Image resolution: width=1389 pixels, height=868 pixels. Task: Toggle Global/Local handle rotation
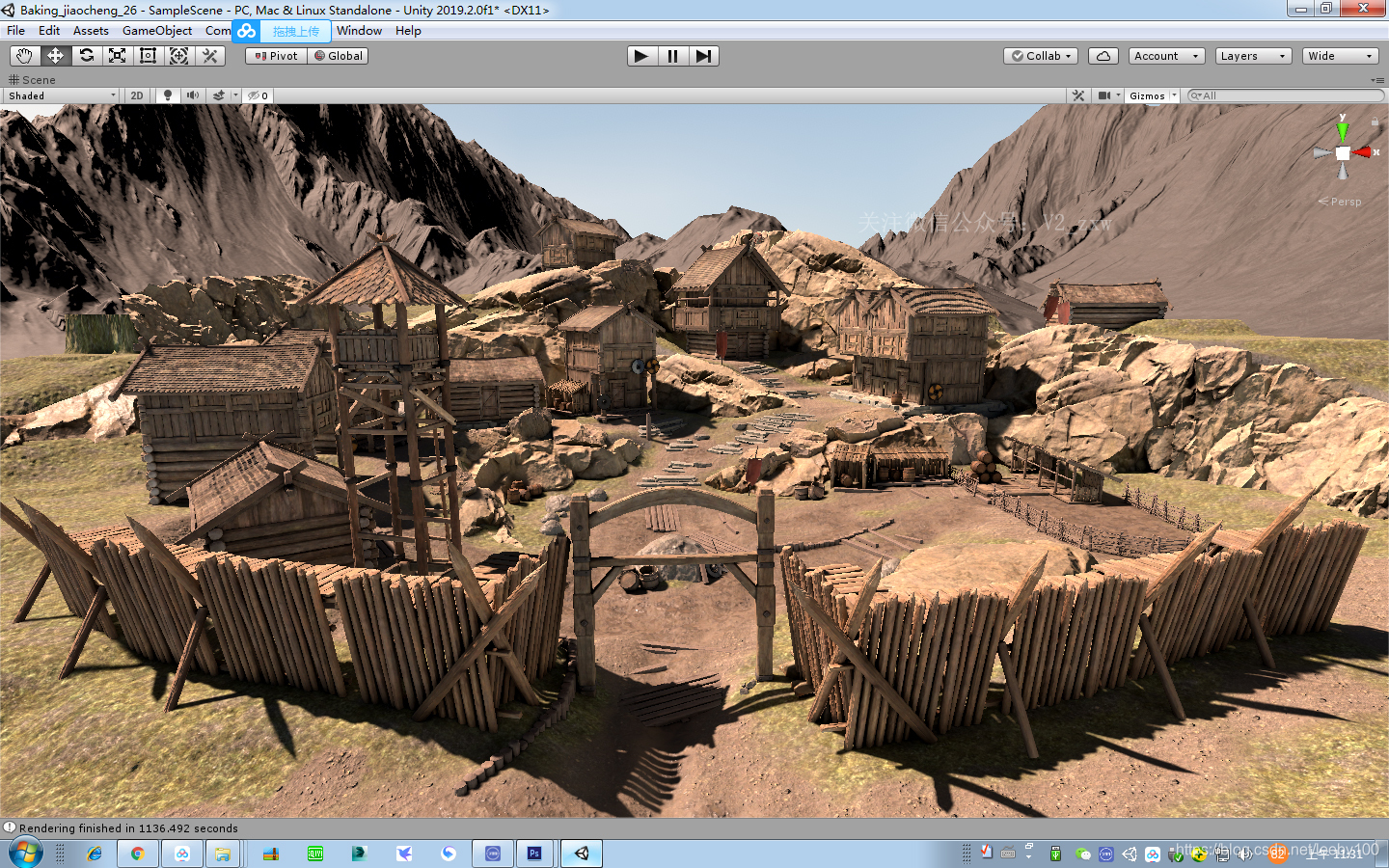[338, 56]
